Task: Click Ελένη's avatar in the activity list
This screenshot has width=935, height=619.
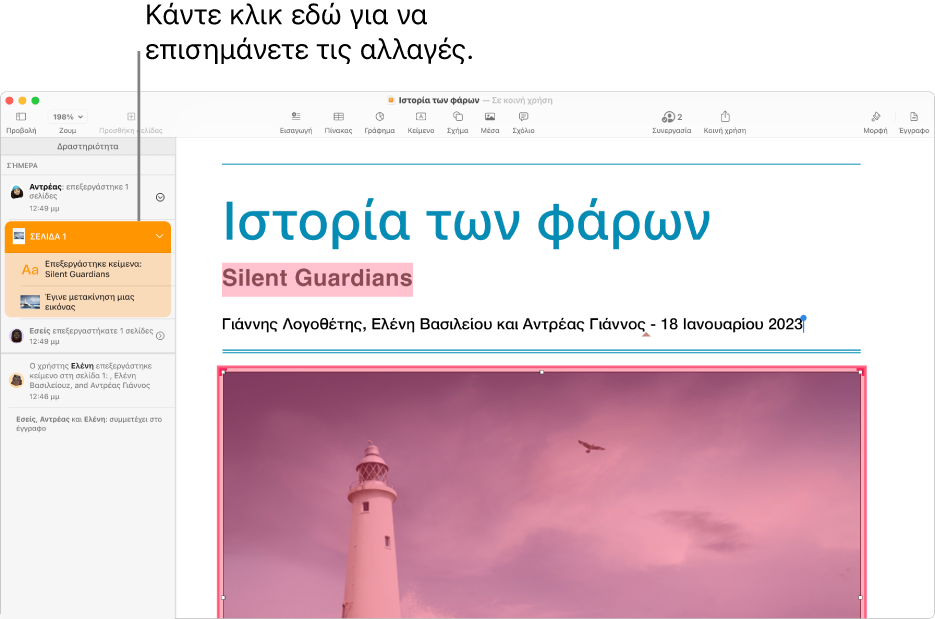Action: (x=17, y=380)
